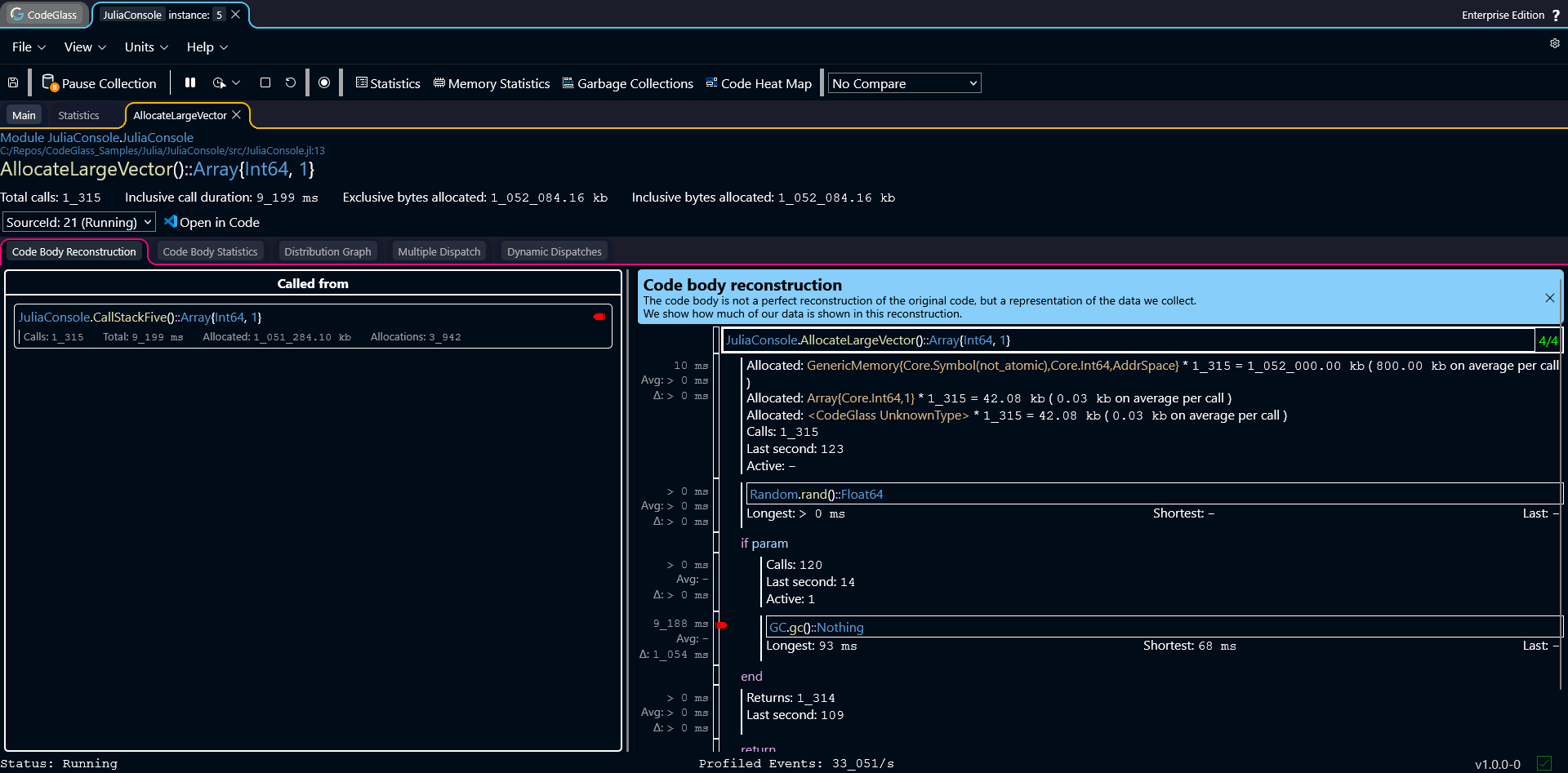
Task: Open the Code Heat Map view
Action: click(x=759, y=83)
